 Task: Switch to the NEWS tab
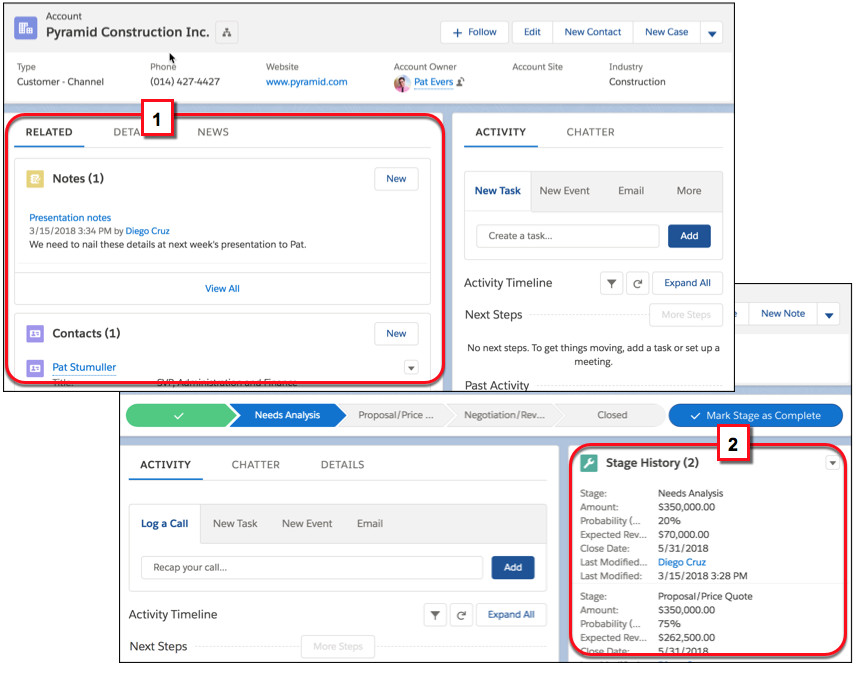pyautogui.click(x=213, y=132)
